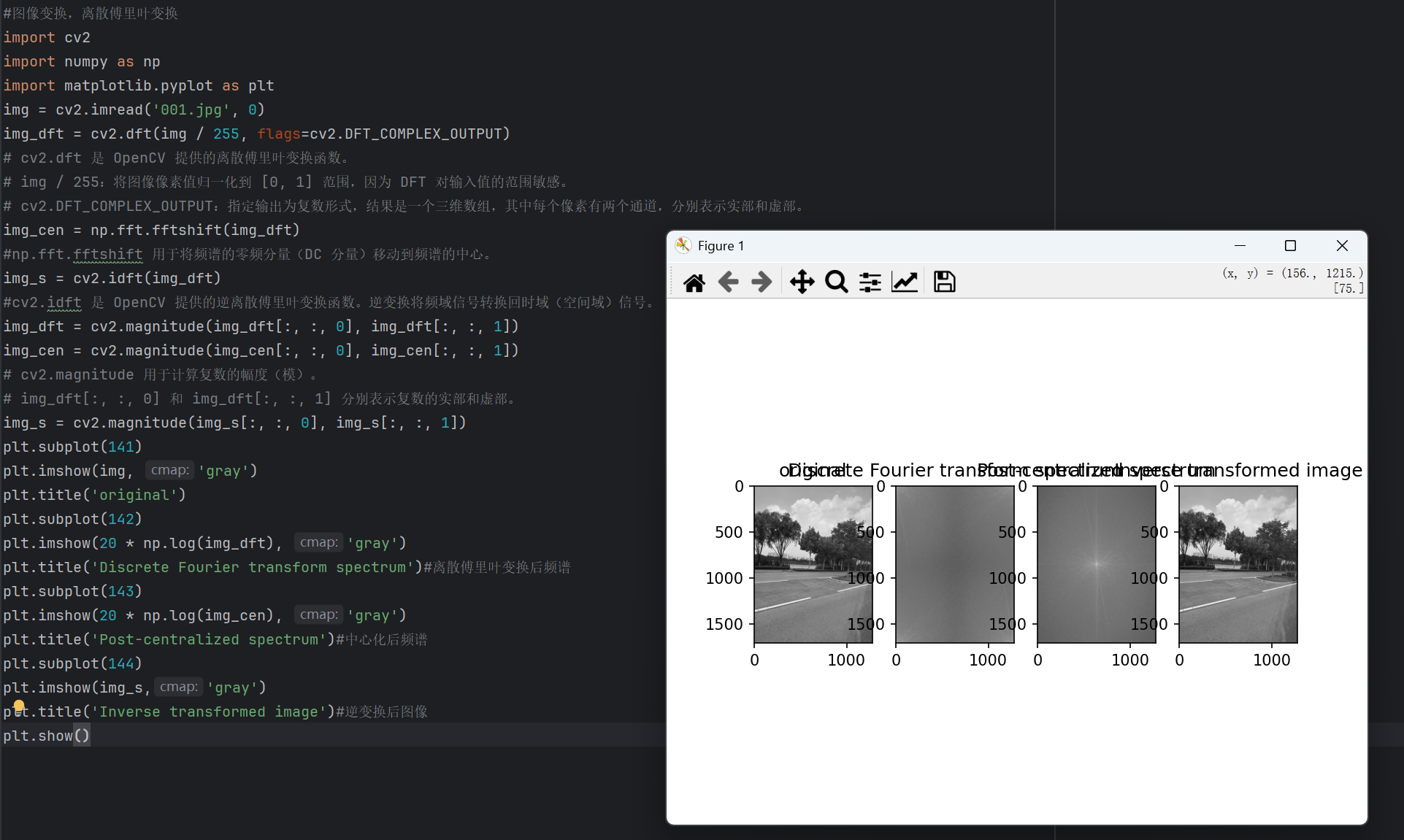Screen dimensions: 1404x840
Task: Click the matplotlib icon in Figure 1 titlebar
Action: point(683,245)
